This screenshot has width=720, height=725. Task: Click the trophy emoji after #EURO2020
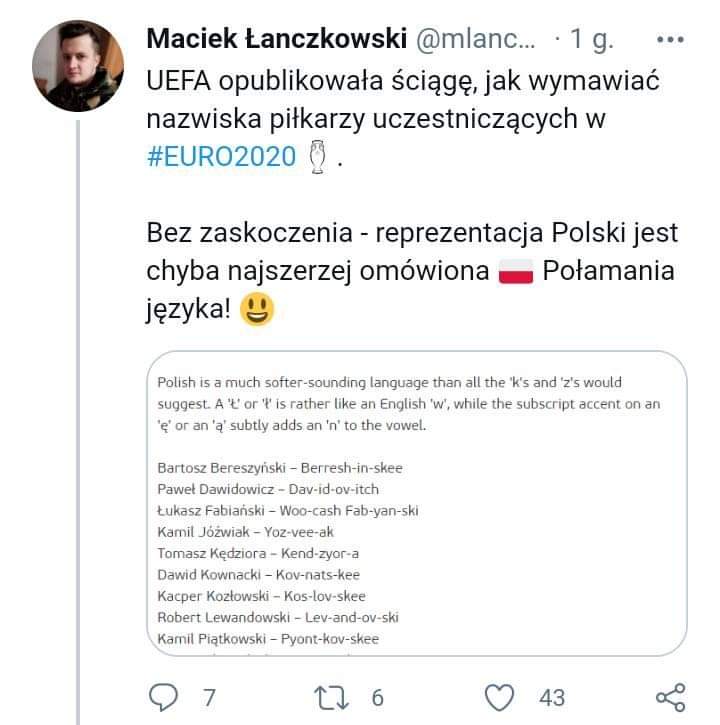coord(317,157)
